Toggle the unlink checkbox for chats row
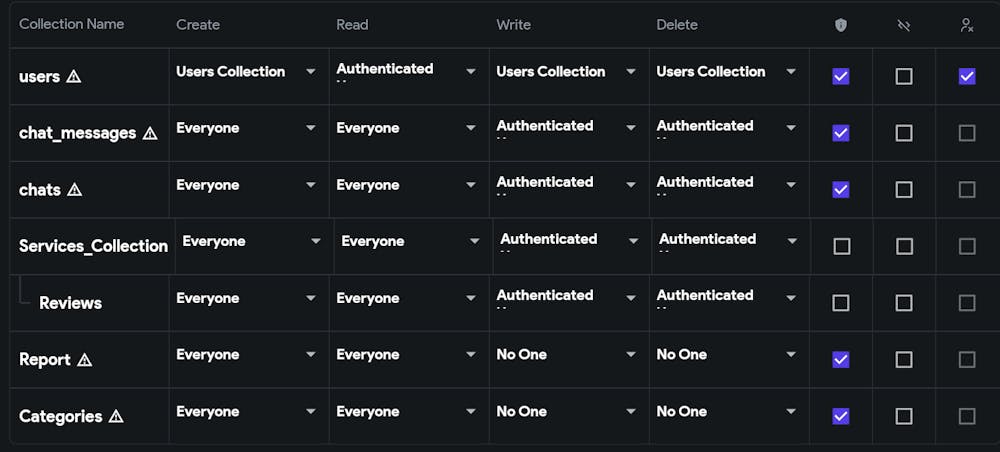The height and width of the screenshot is (452, 1000). click(904, 190)
